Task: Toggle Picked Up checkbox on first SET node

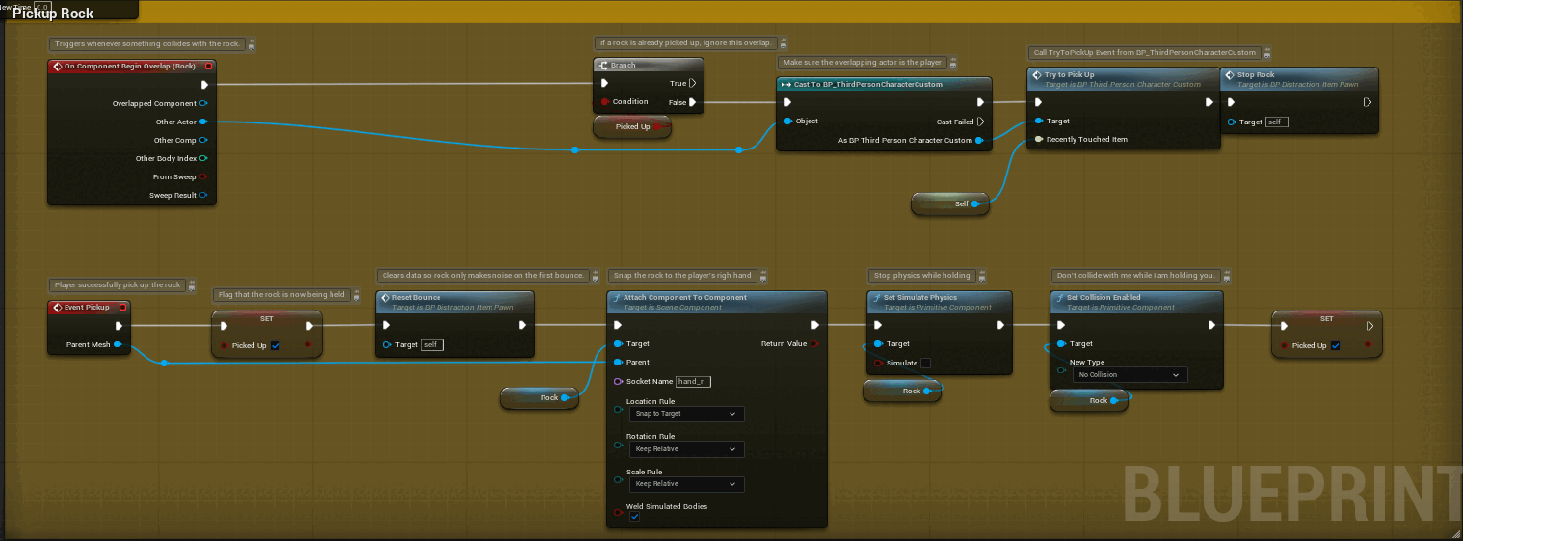Action: 276,345
